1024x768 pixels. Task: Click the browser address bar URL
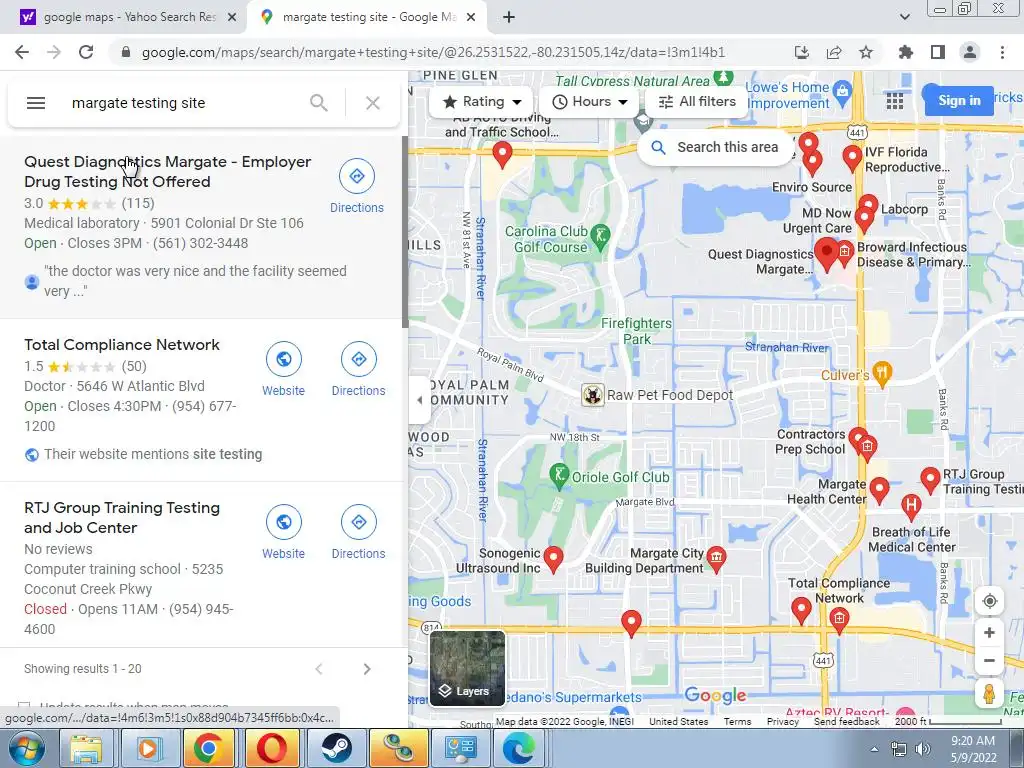[433, 52]
